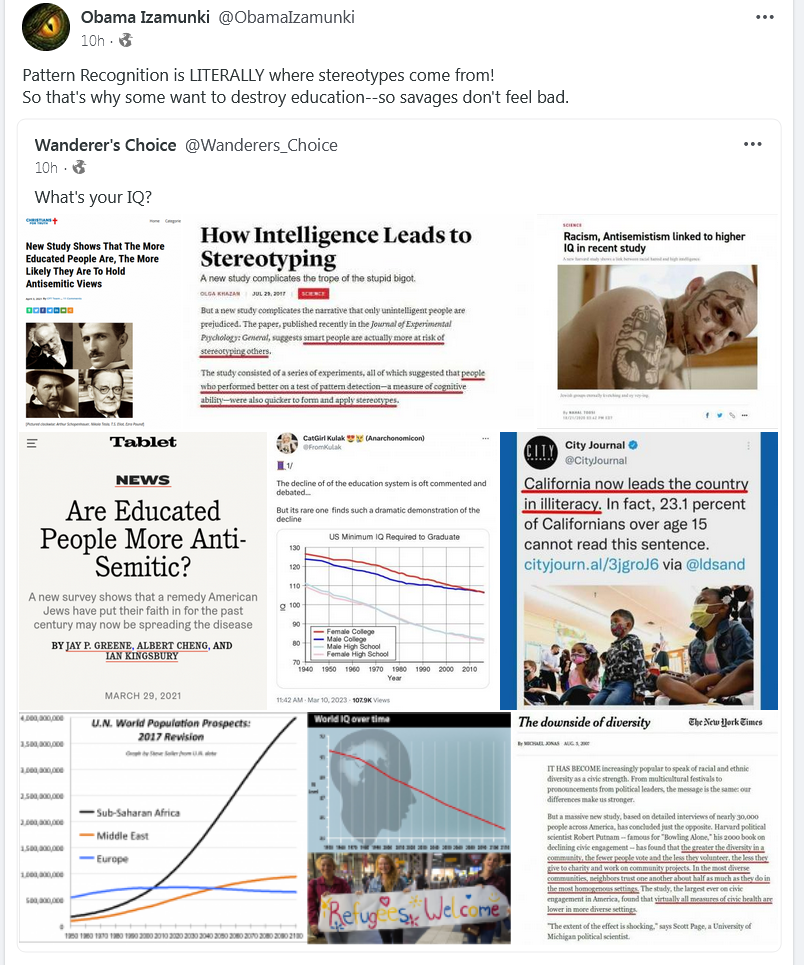
Task: Open the Racism, Antisemitism linked to higher IQ image
Action: click(658, 323)
